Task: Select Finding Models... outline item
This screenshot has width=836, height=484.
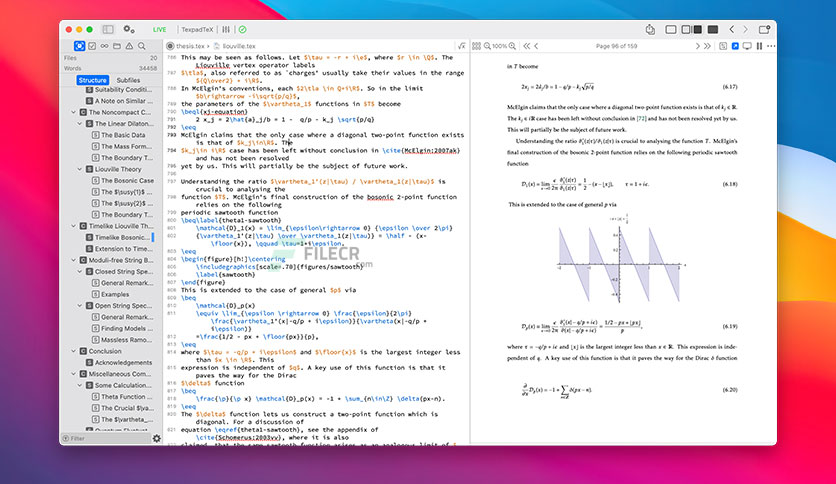Action: (122, 328)
